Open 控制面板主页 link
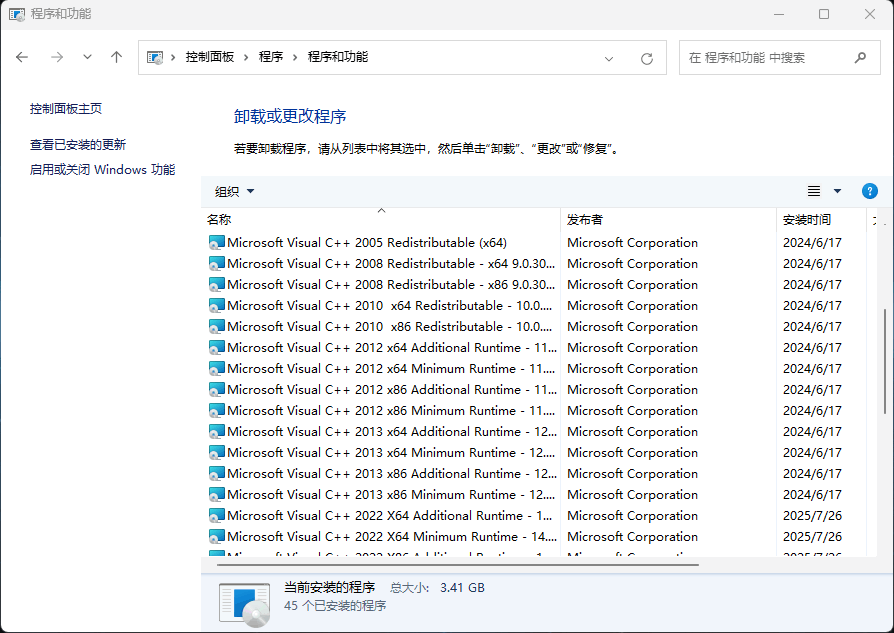894x633 pixels. 66,109
